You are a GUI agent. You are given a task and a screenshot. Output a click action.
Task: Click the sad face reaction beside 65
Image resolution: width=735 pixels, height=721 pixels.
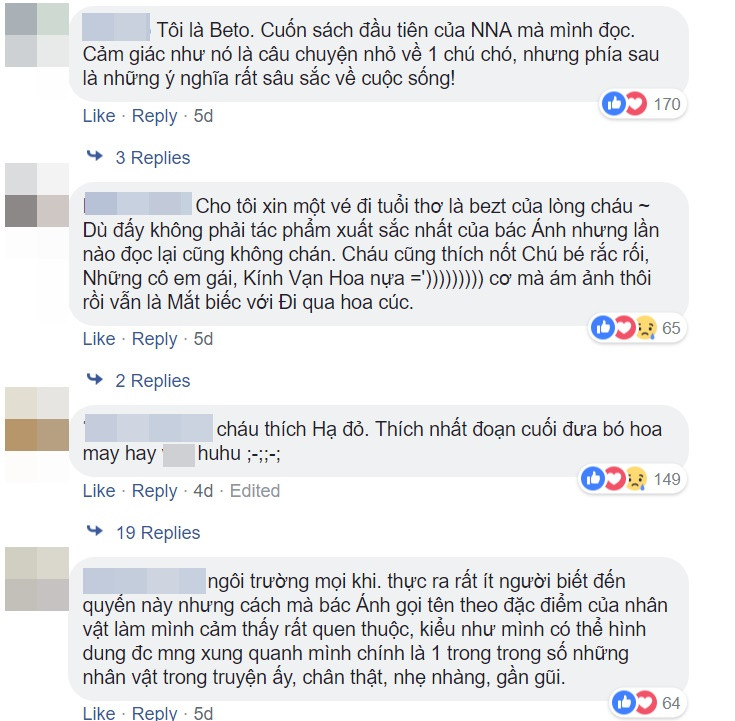tap(646, 327)
